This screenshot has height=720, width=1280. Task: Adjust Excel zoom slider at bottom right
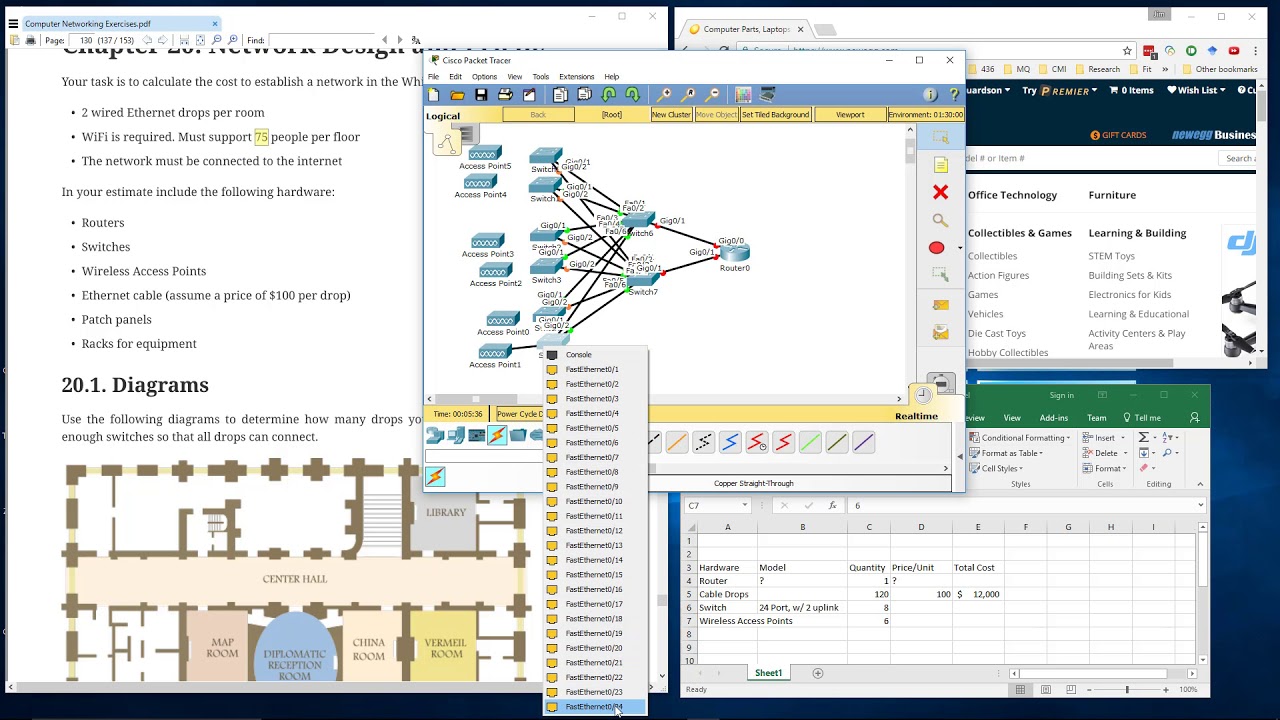[1126, 689]
